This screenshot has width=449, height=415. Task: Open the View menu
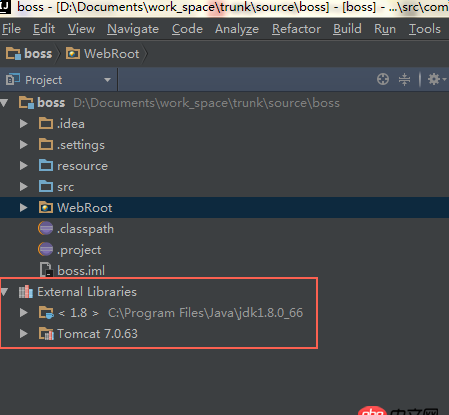click(81, 29)
